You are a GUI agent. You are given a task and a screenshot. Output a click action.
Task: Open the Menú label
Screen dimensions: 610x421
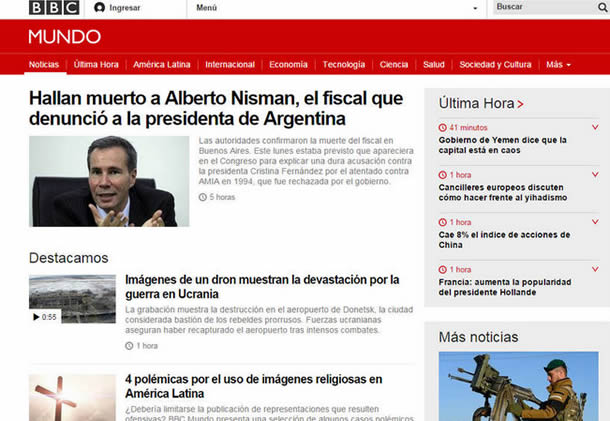(207, 8)
